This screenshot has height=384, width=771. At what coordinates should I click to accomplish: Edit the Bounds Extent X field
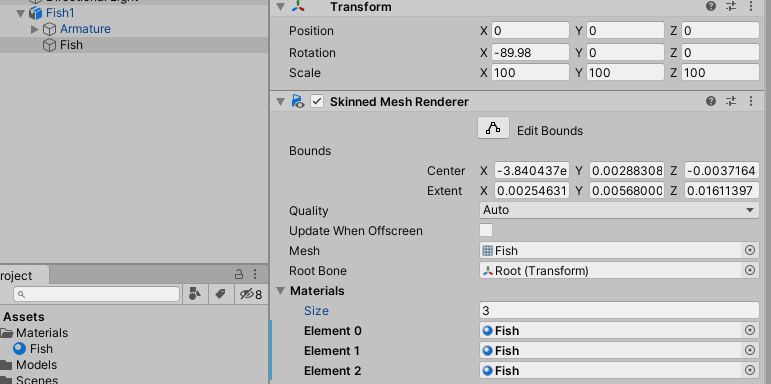[532, 190]
